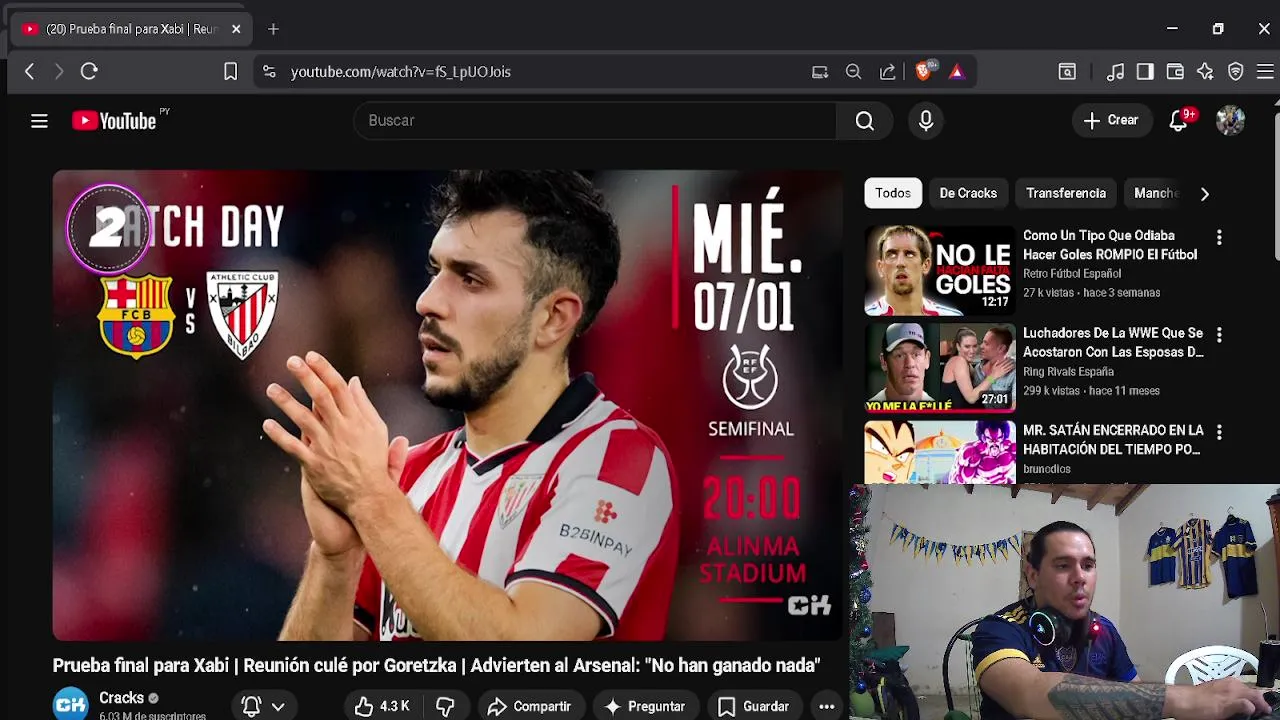The image size is (1280, 720).
Task: Go to the YouTube home logo
Action: click(114, 121)
